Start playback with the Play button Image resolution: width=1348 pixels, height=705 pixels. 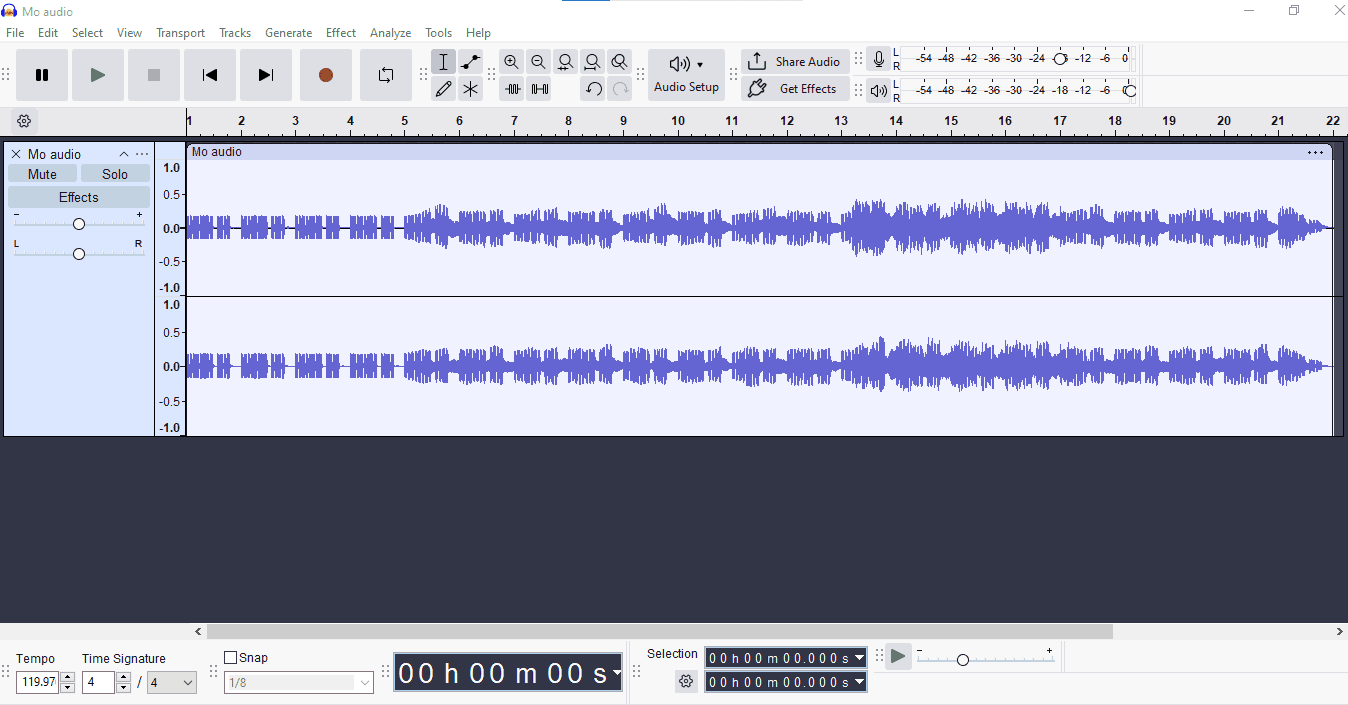(98, 75)
